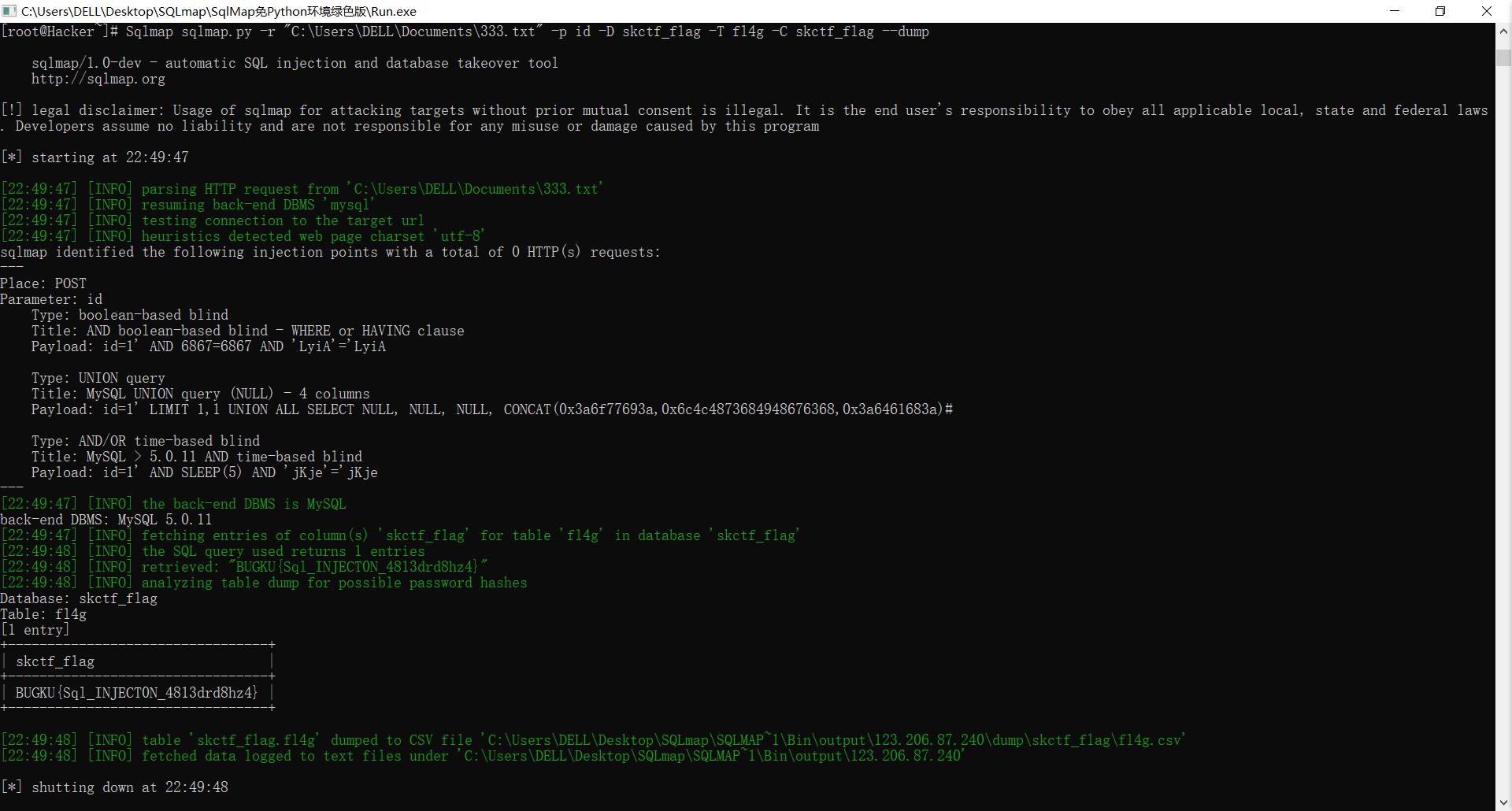Image resolution: width=1512 pixels, height=811 pixels.
Task: Click the CSV dump file path line
Action: pyautogui.click(x=592, y=740)
